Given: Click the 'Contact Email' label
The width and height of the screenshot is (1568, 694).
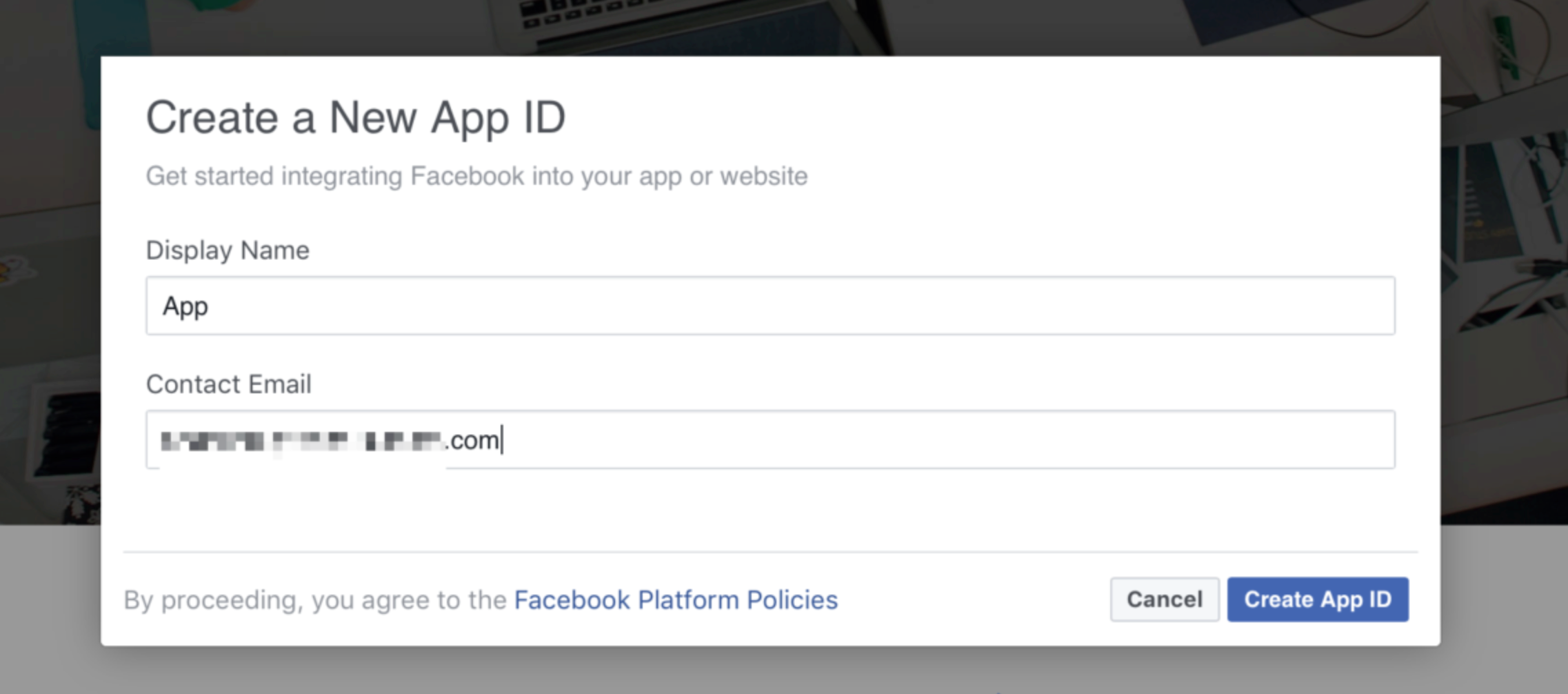Looking at the screenshot, I should [229, 384].
